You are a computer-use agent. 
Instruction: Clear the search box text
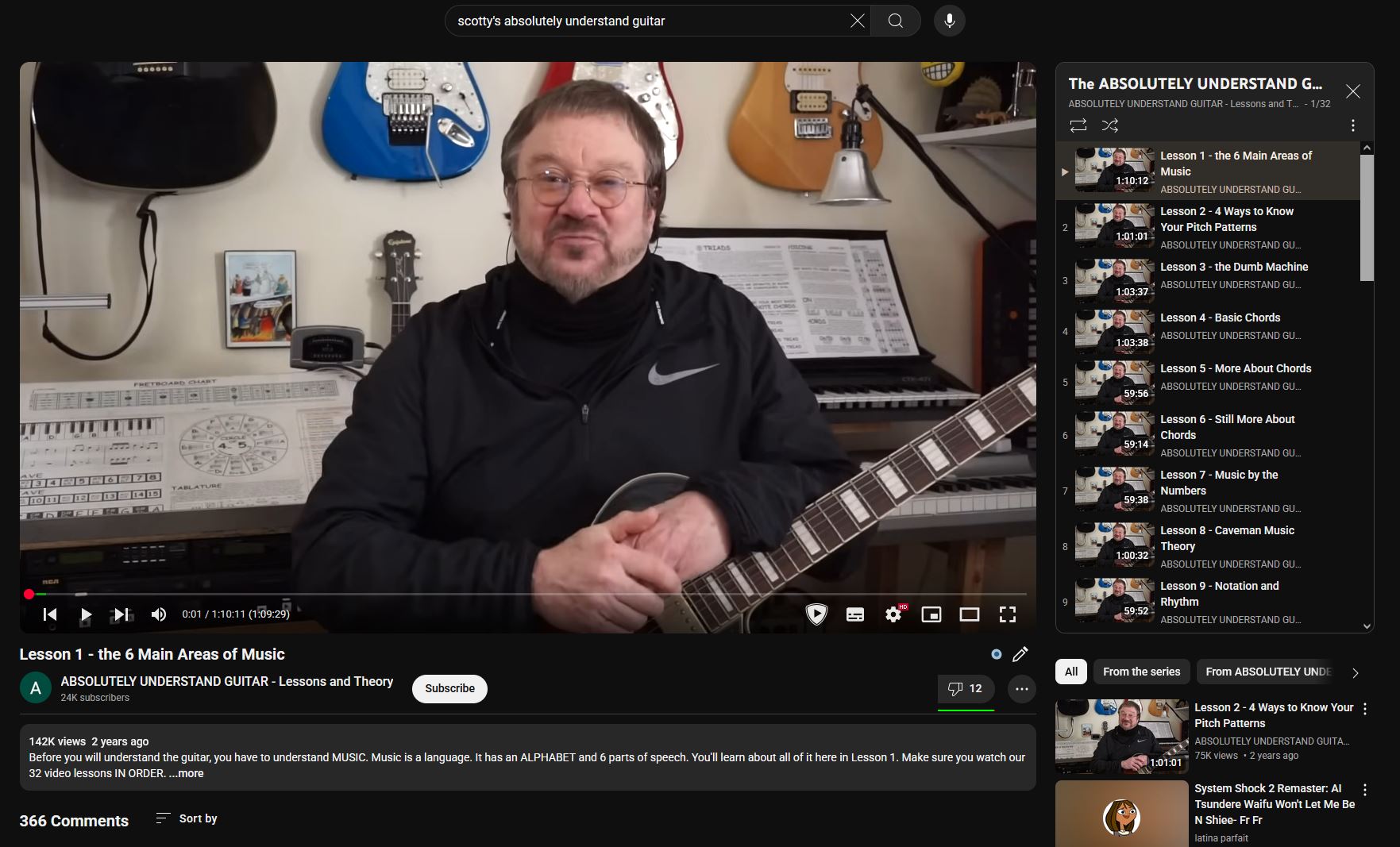tap(857, 21)
